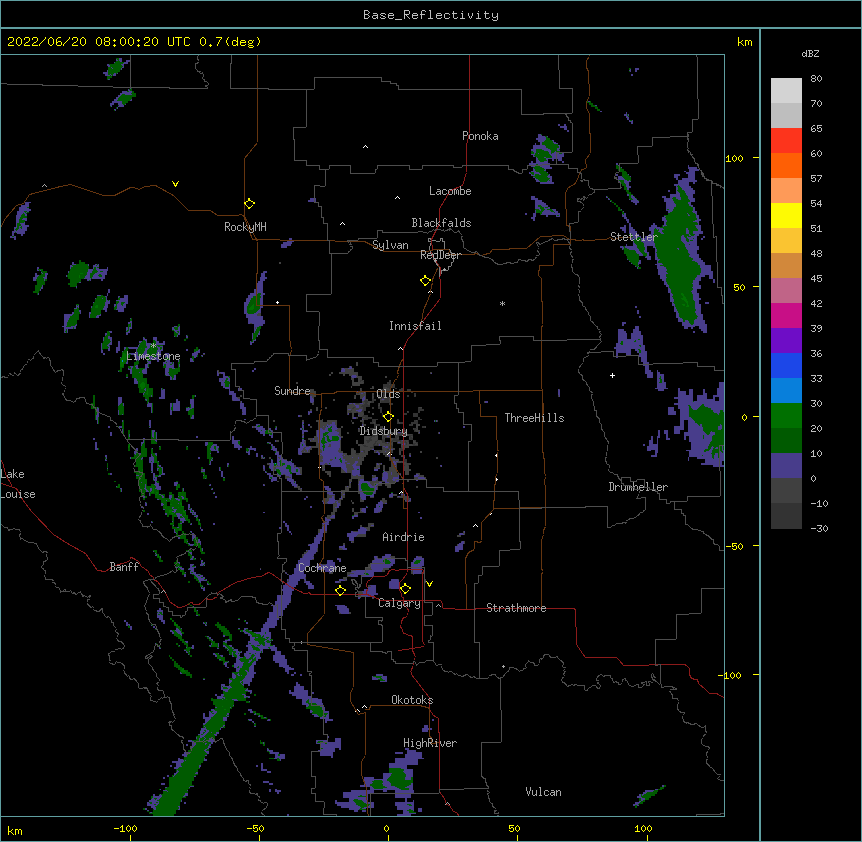The height and width of the screenshot is (842, 862).
Task: Click the Ponoka city label
Action: tap(480, 136)
